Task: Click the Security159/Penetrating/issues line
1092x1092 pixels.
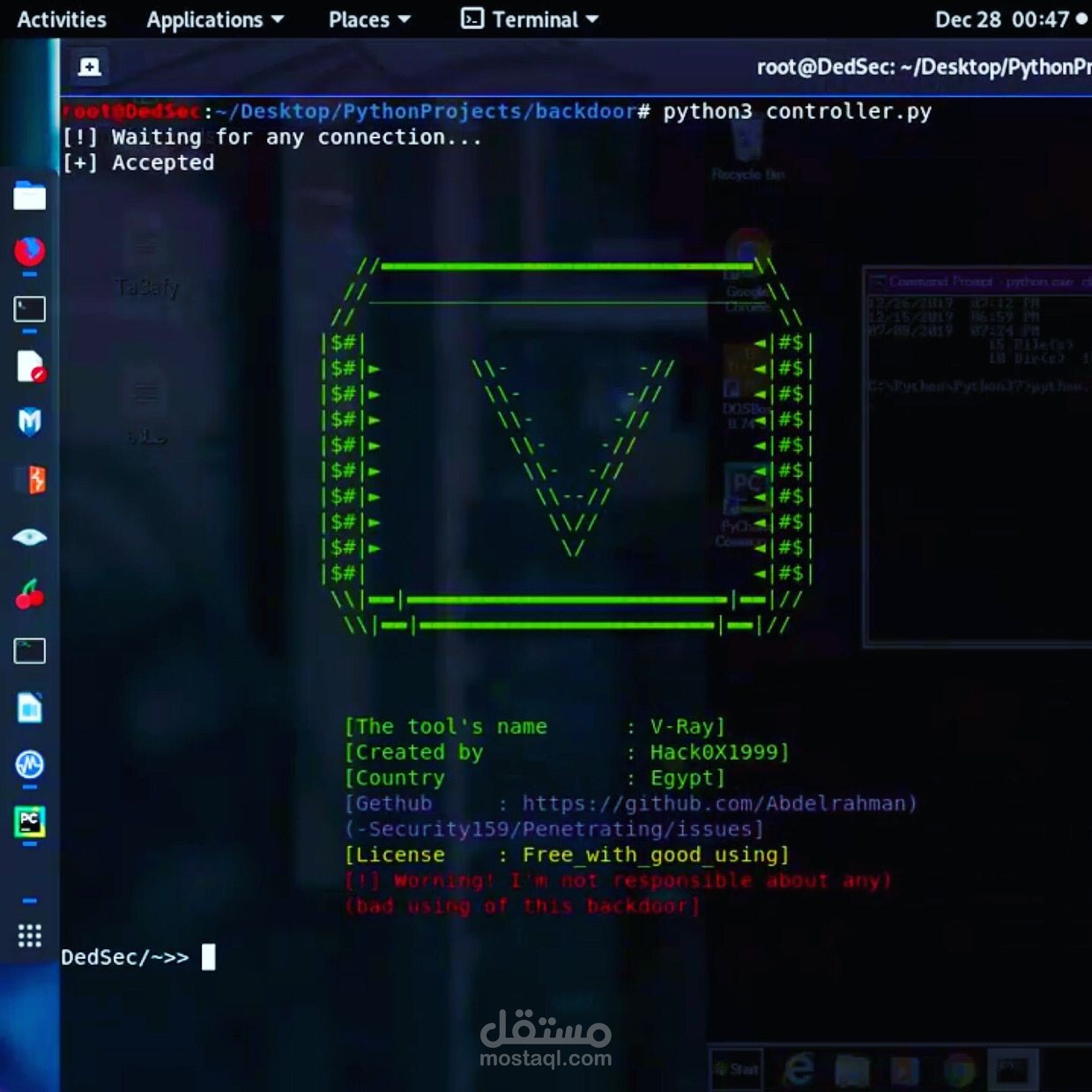Action: pos(554,828)
